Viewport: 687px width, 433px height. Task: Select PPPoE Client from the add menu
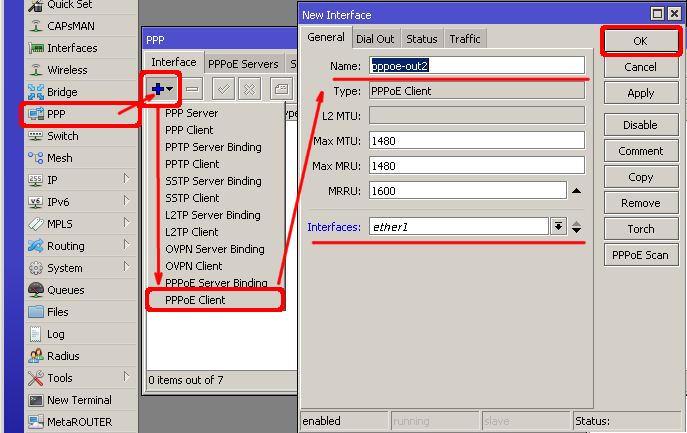coord(195,300)
